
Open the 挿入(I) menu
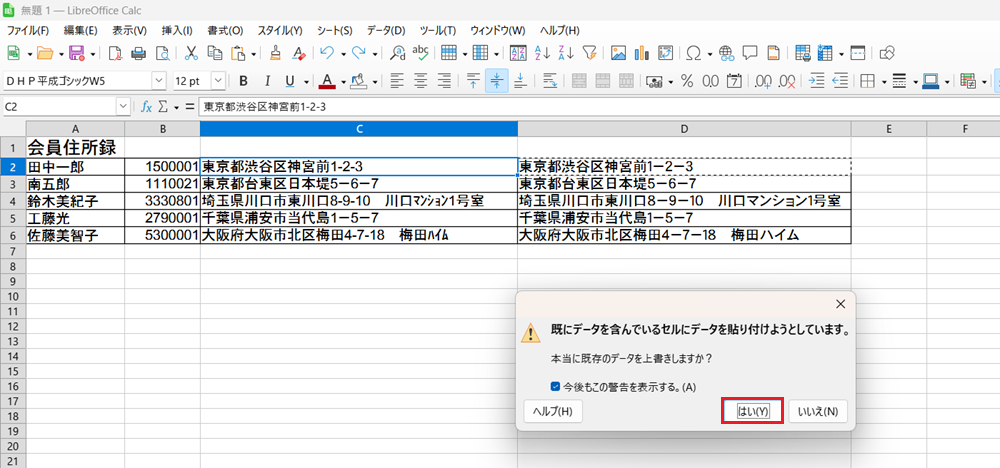(177, 31)
